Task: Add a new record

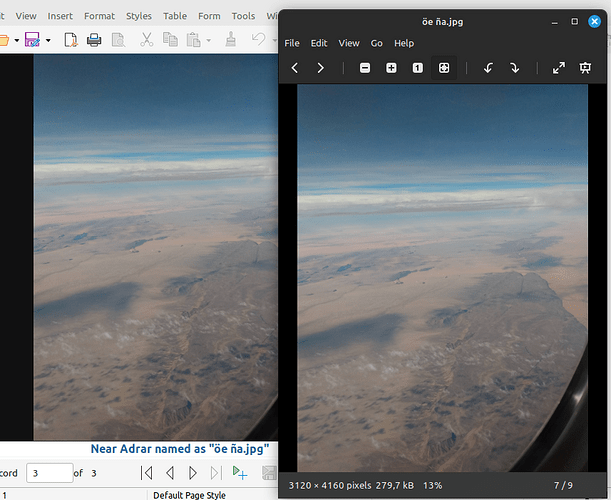Action: click(x=240, y=473)
